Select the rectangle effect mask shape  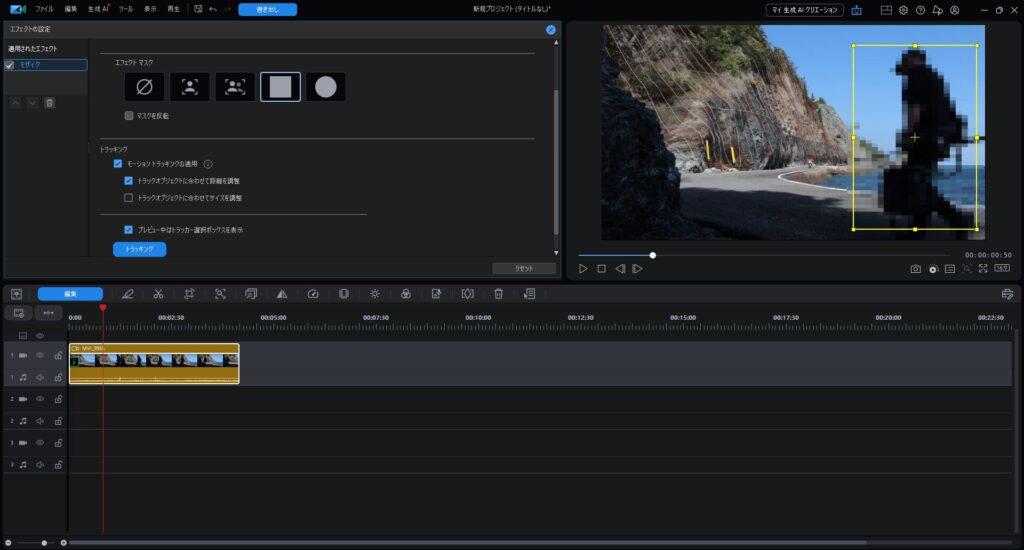click(x=280, y=87)
